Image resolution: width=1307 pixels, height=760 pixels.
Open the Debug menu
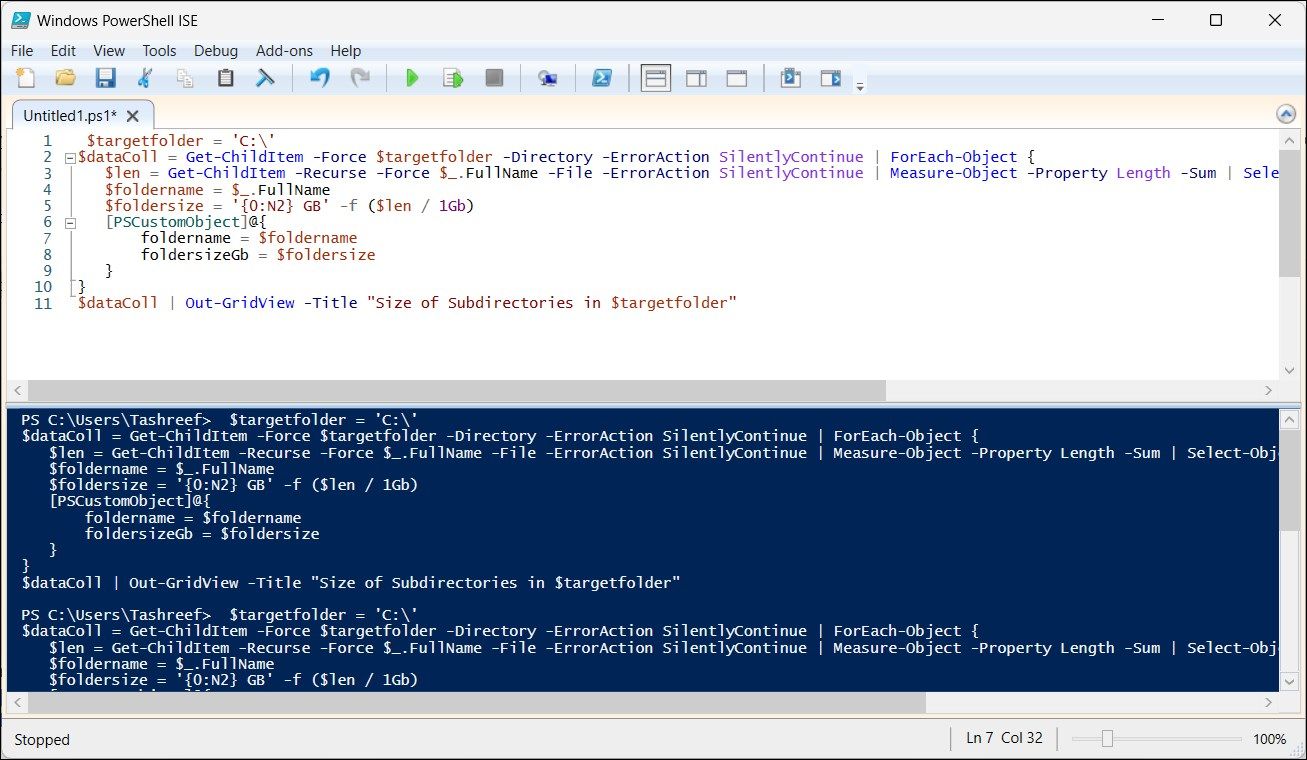(216, 50)
